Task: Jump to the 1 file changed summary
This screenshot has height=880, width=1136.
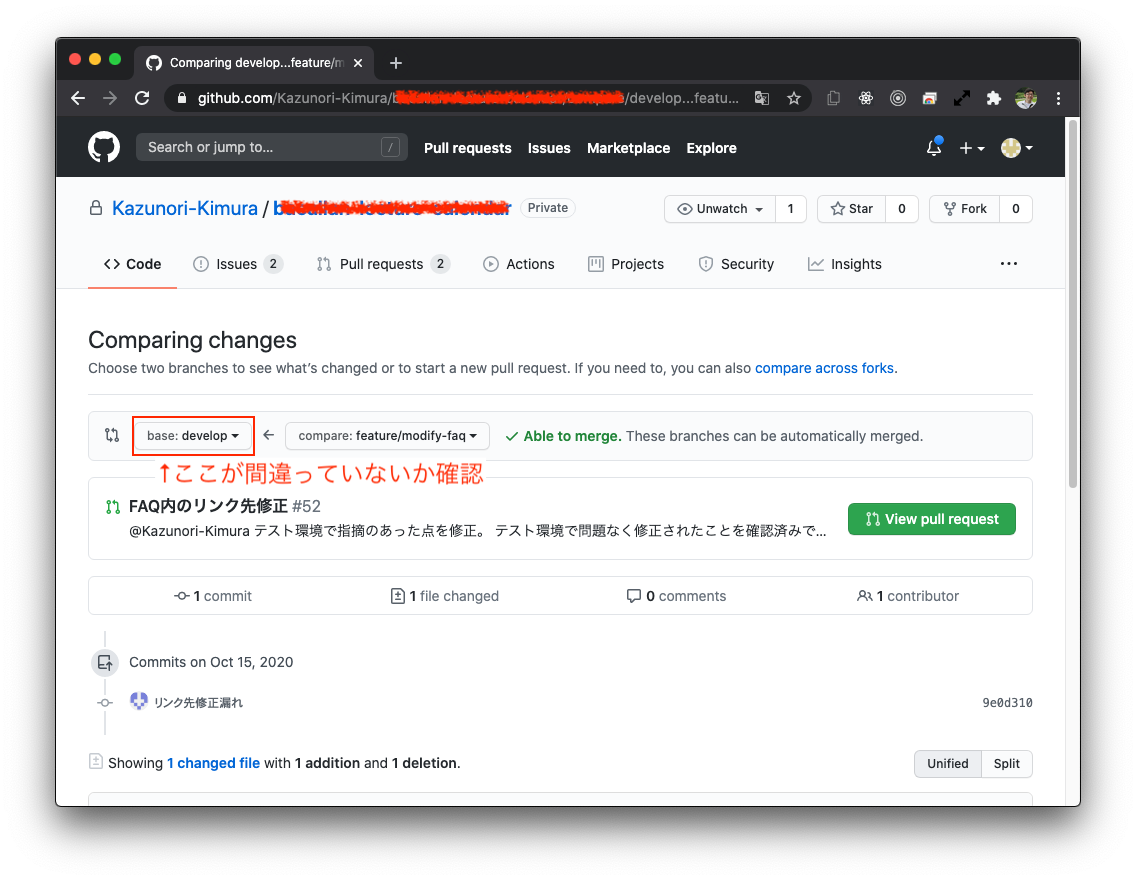Action: coord(444,596)
